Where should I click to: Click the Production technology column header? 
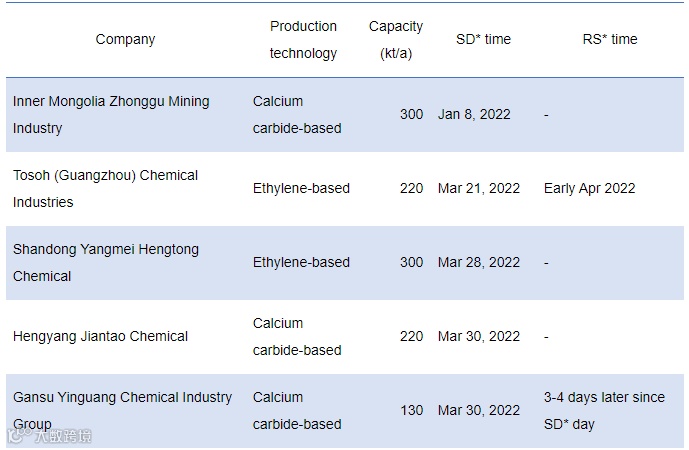coord(303,40)
